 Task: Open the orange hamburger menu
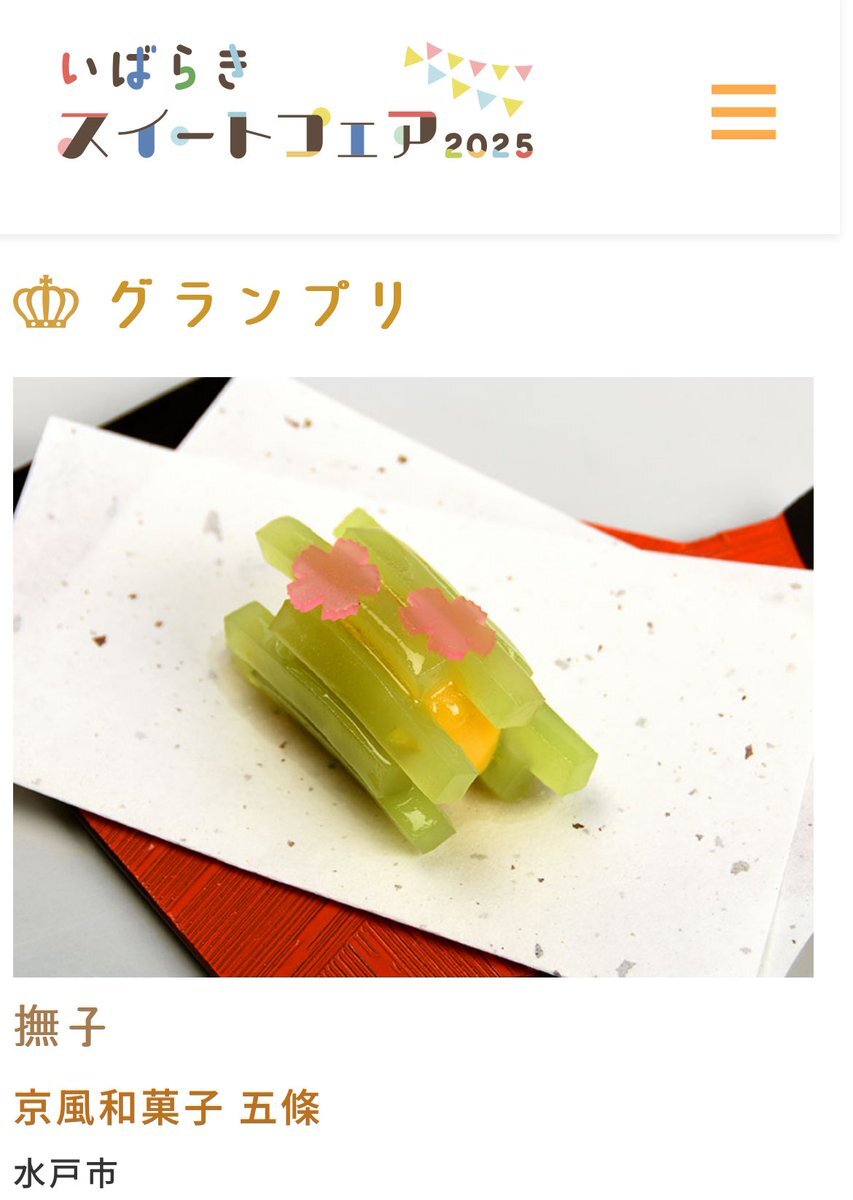pyautogui.click(x=743, y=112)
